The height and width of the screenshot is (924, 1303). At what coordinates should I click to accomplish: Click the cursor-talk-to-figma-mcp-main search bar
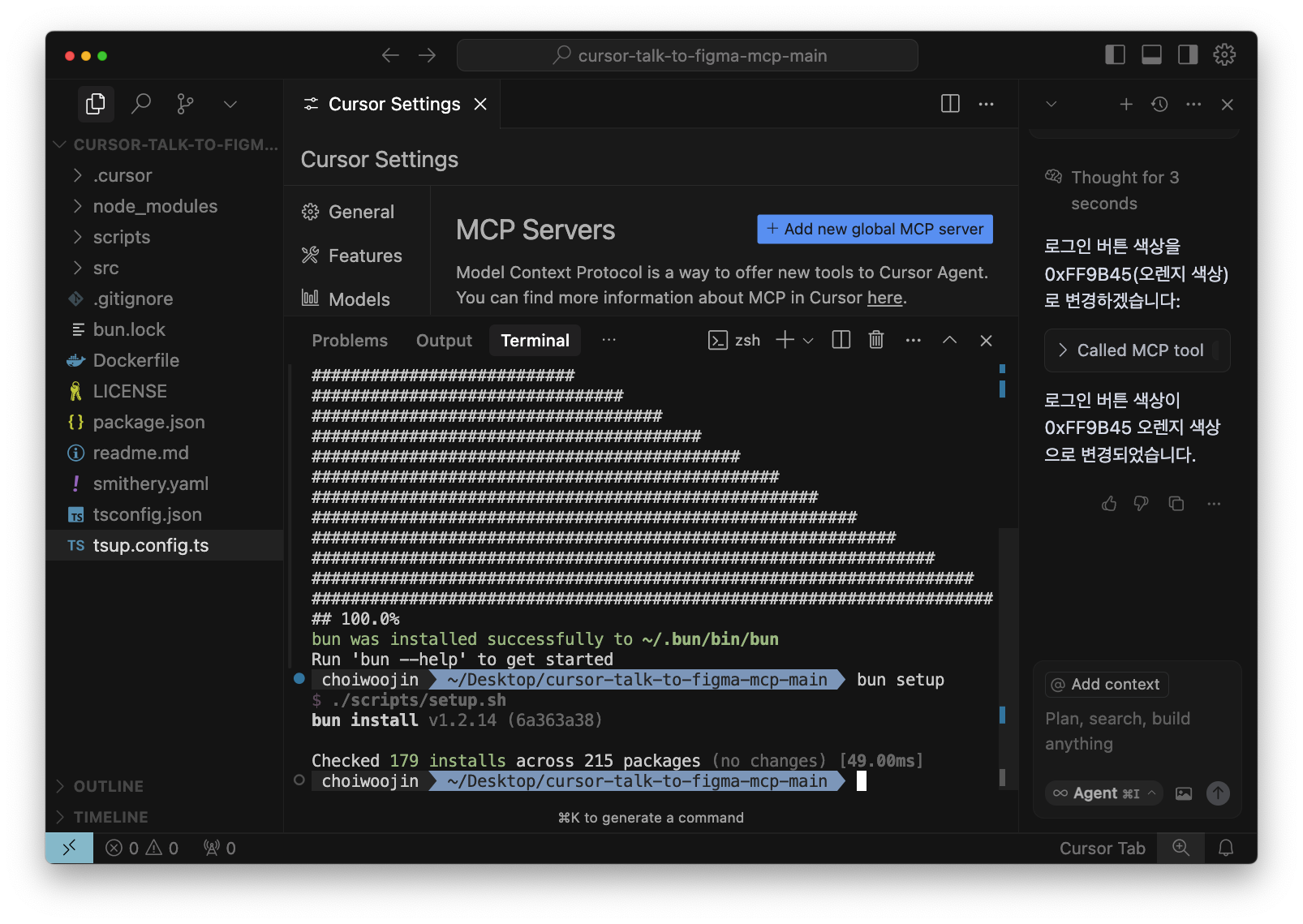click(687, 55)
